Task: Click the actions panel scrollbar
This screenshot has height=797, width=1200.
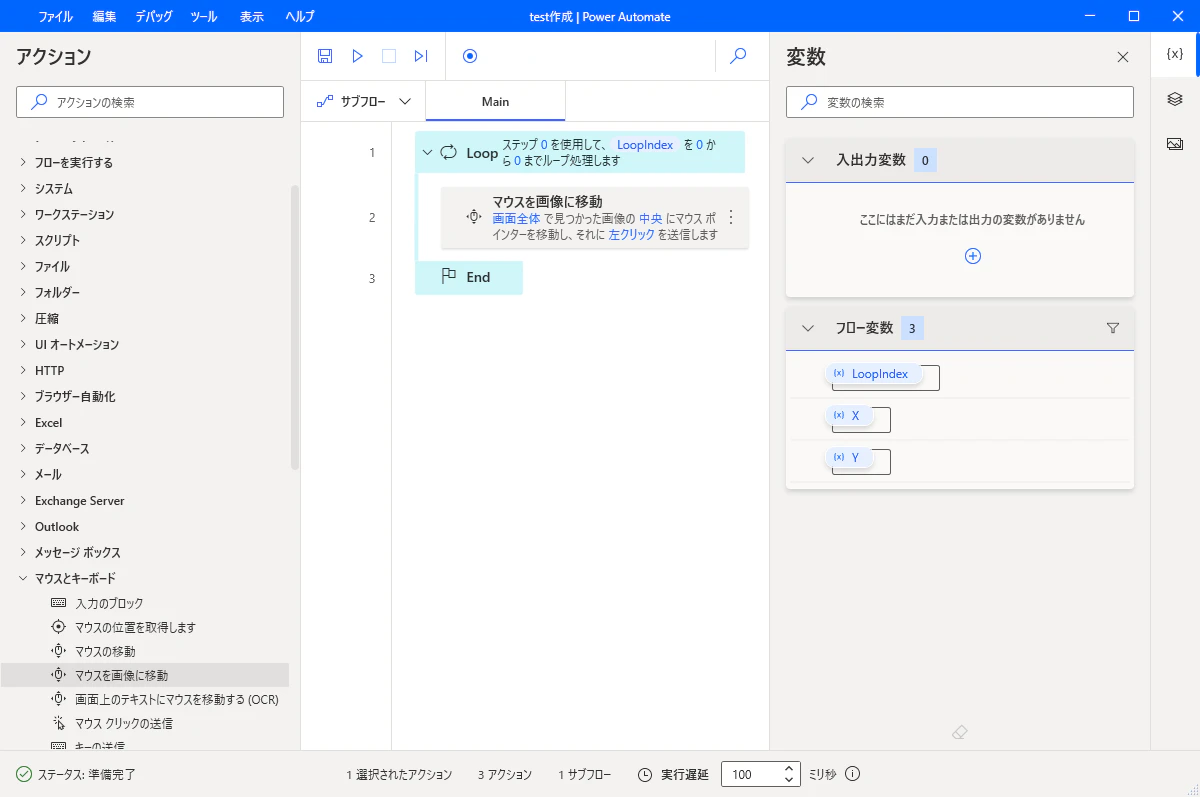Action: tap(294, 327)
